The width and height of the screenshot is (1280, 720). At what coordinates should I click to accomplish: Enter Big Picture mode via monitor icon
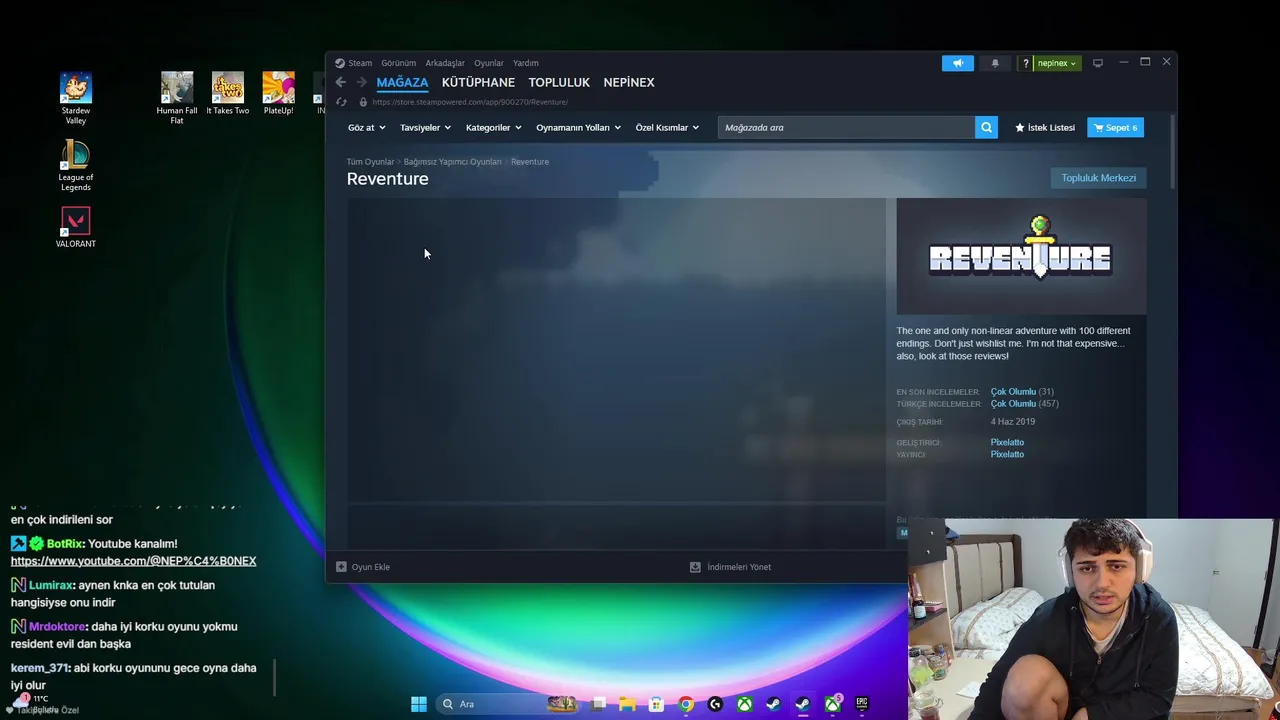[x=1098, y=63]
